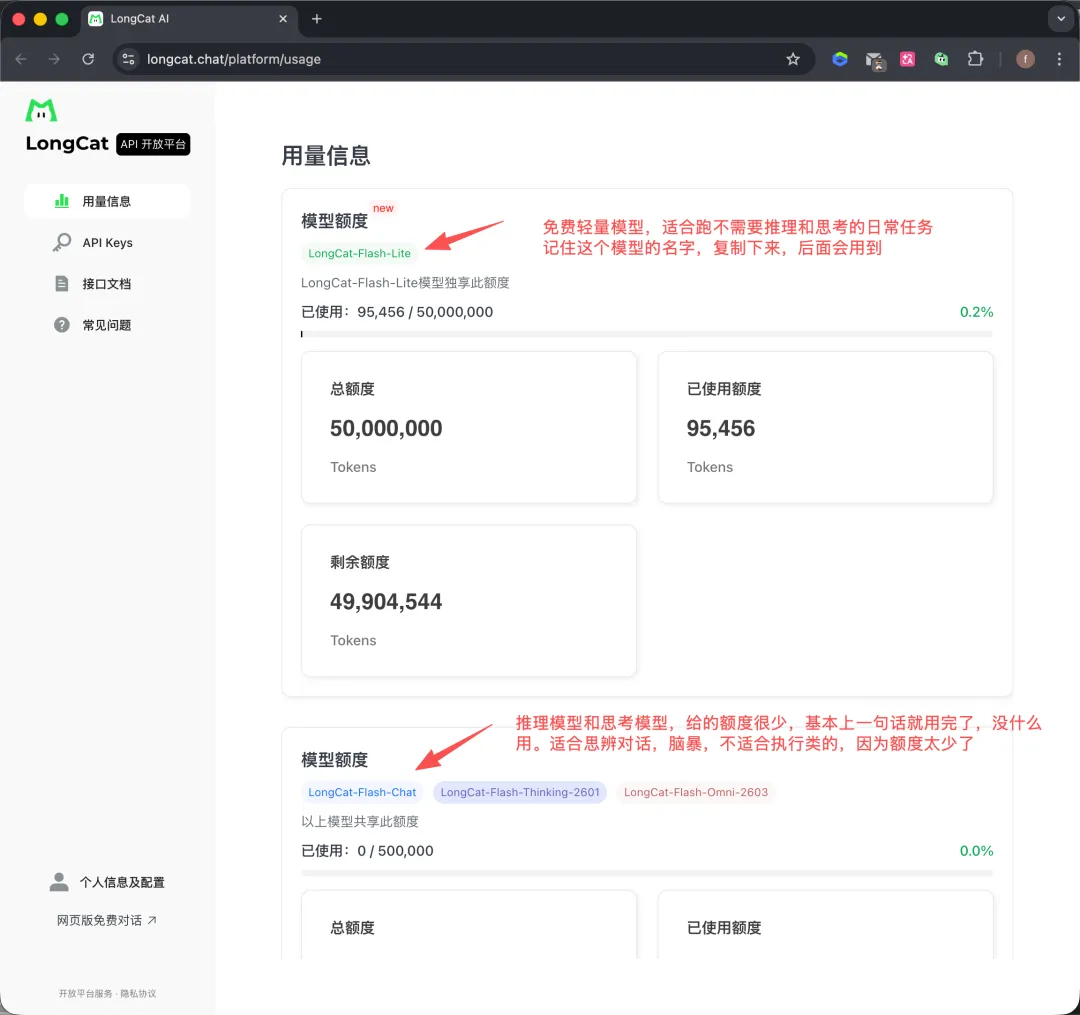Click the question mark icon beside 常见问题

click(62, 325)
